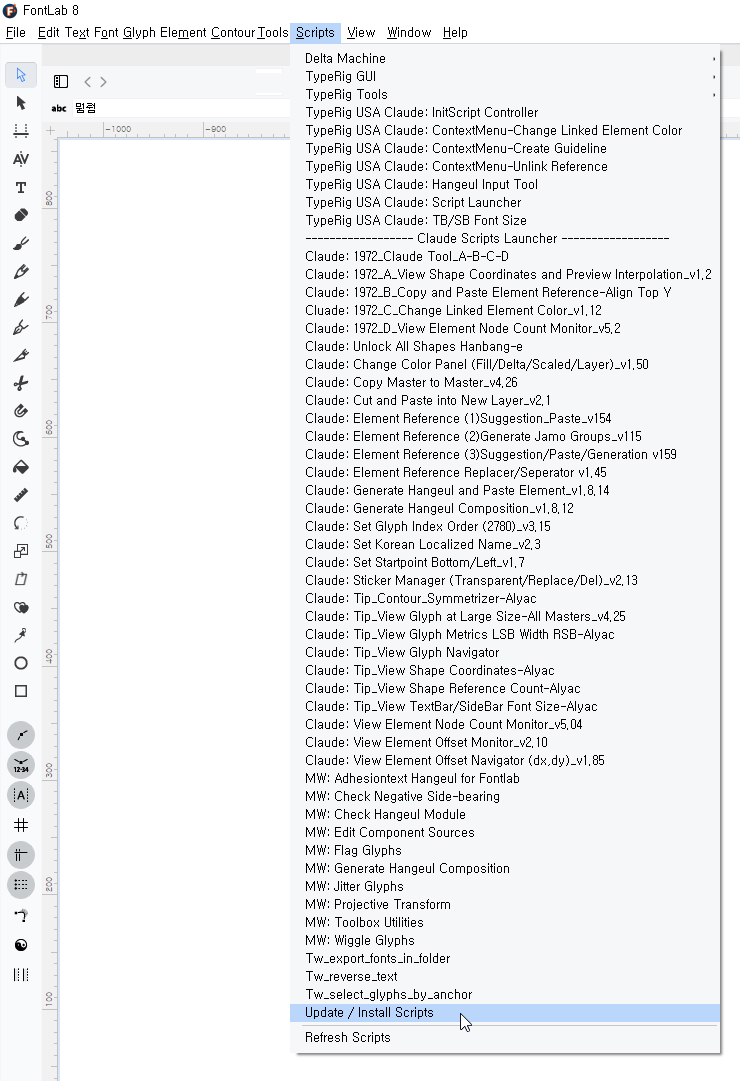This screenshot has width=740, height=1081.
Task: Select the Fill bucket tool
Action: [21, 467]
